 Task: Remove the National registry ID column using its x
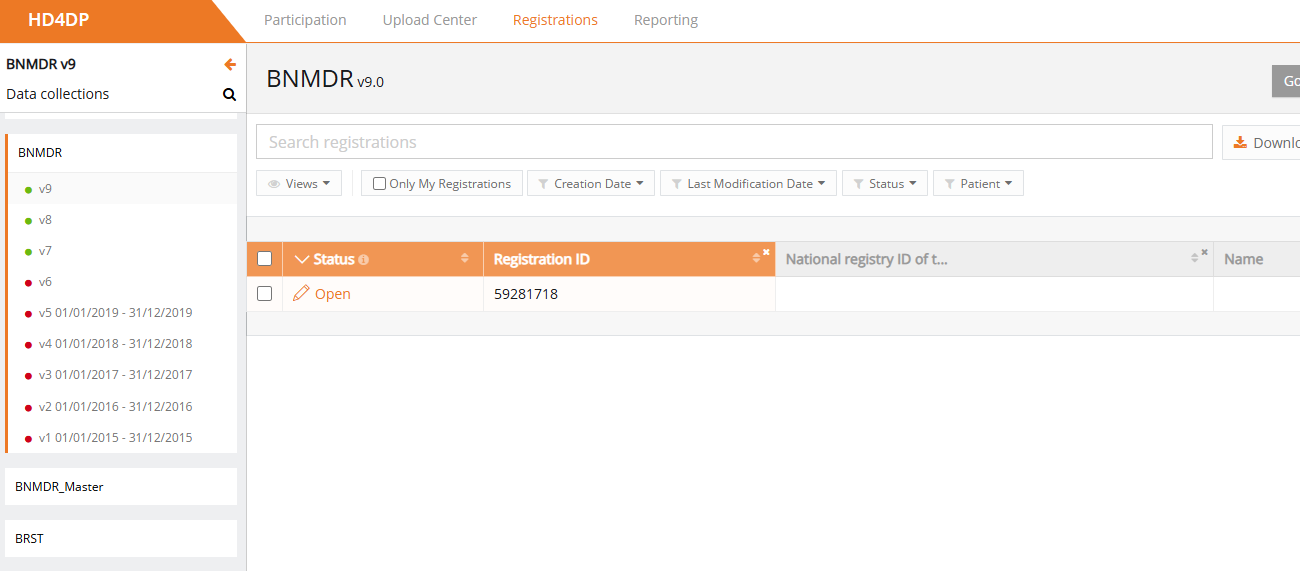click(x=1204, y=252)
